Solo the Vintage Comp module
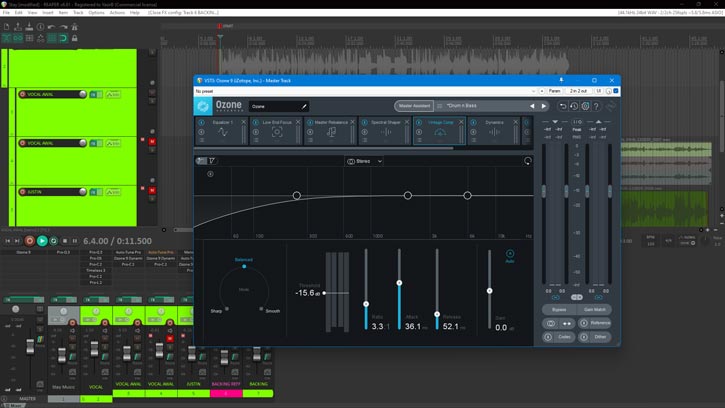The height and width of the screenshot is (408, 725). click(x=419, y=132)
